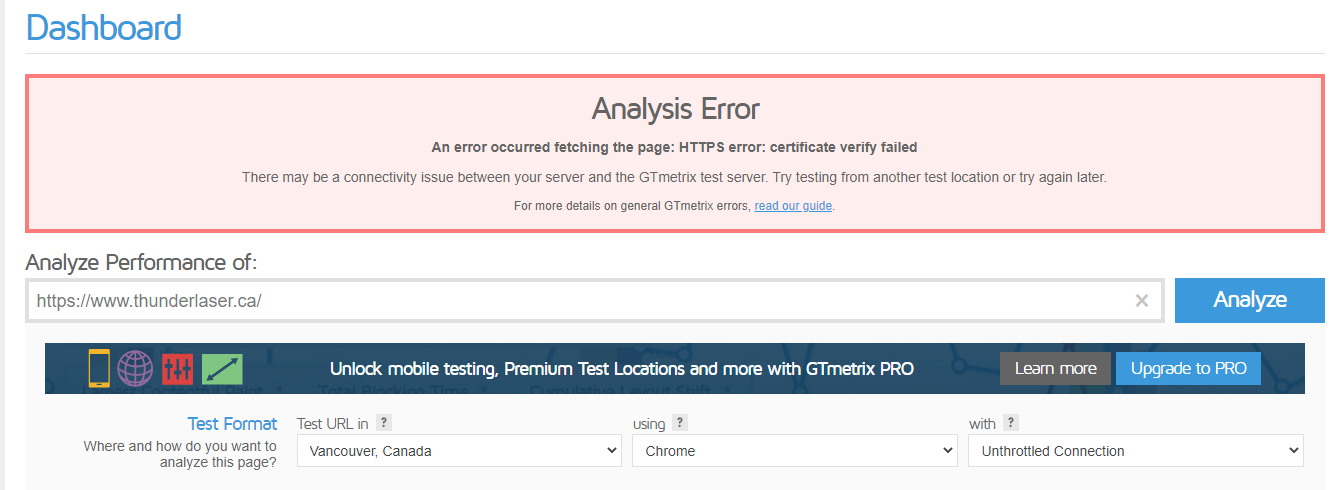The height and width of the screenshot is (490, 1343).
Task: Expand the Vancouver, Canada location dropdown
Action: (460, 451)
